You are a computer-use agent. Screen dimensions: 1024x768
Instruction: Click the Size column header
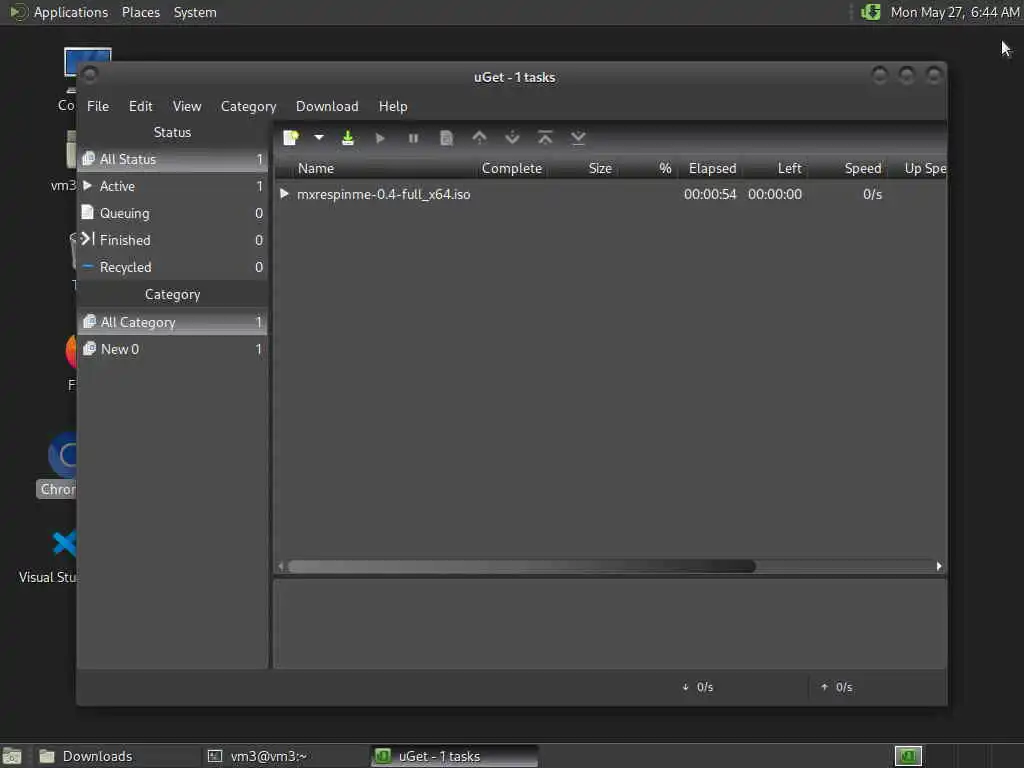tap(600, 168)
